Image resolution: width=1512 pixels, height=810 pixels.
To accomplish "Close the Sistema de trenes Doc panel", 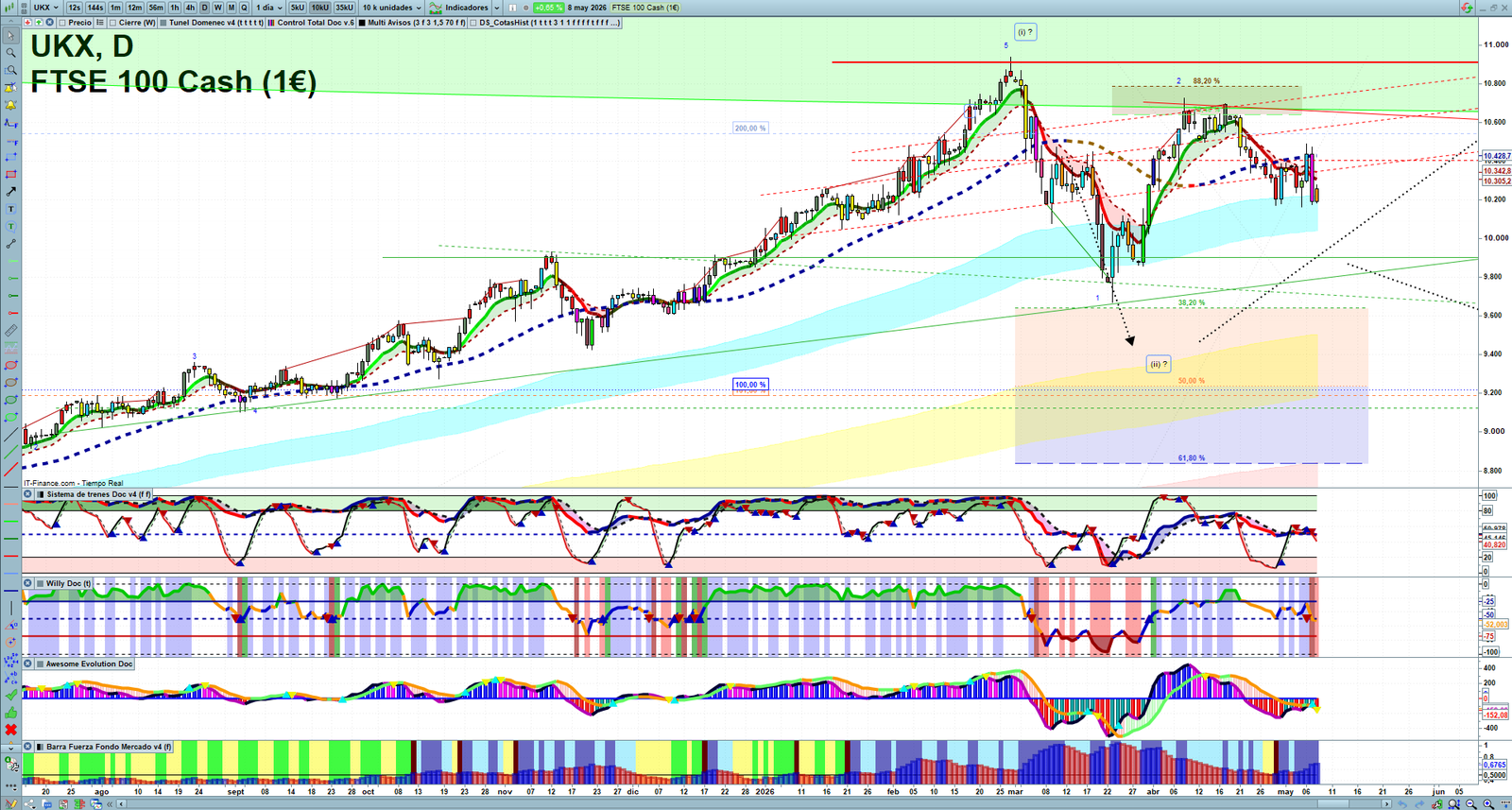I will [x=27, y=493].
